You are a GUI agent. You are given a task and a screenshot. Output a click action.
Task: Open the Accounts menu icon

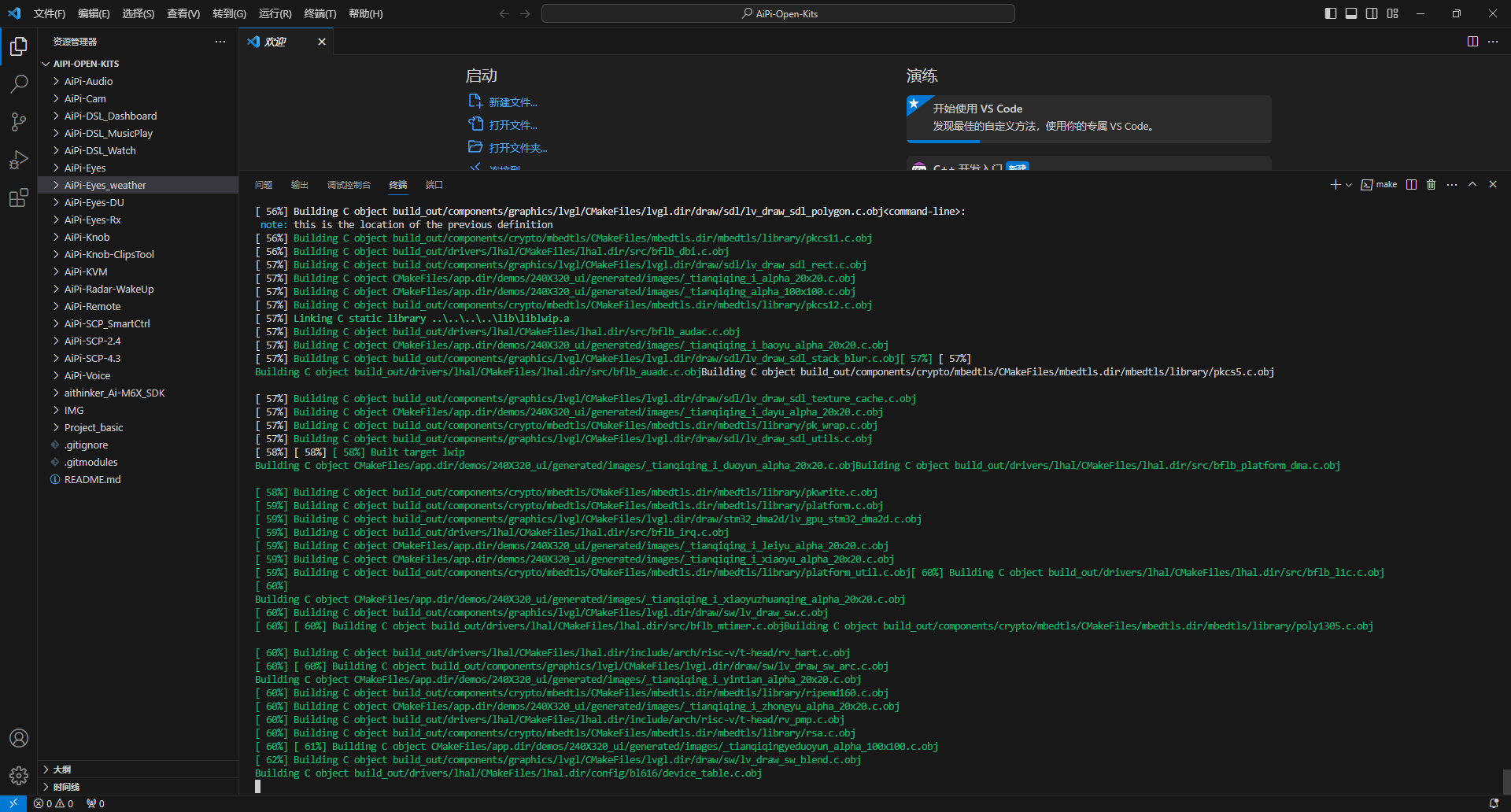coord(19,738)
